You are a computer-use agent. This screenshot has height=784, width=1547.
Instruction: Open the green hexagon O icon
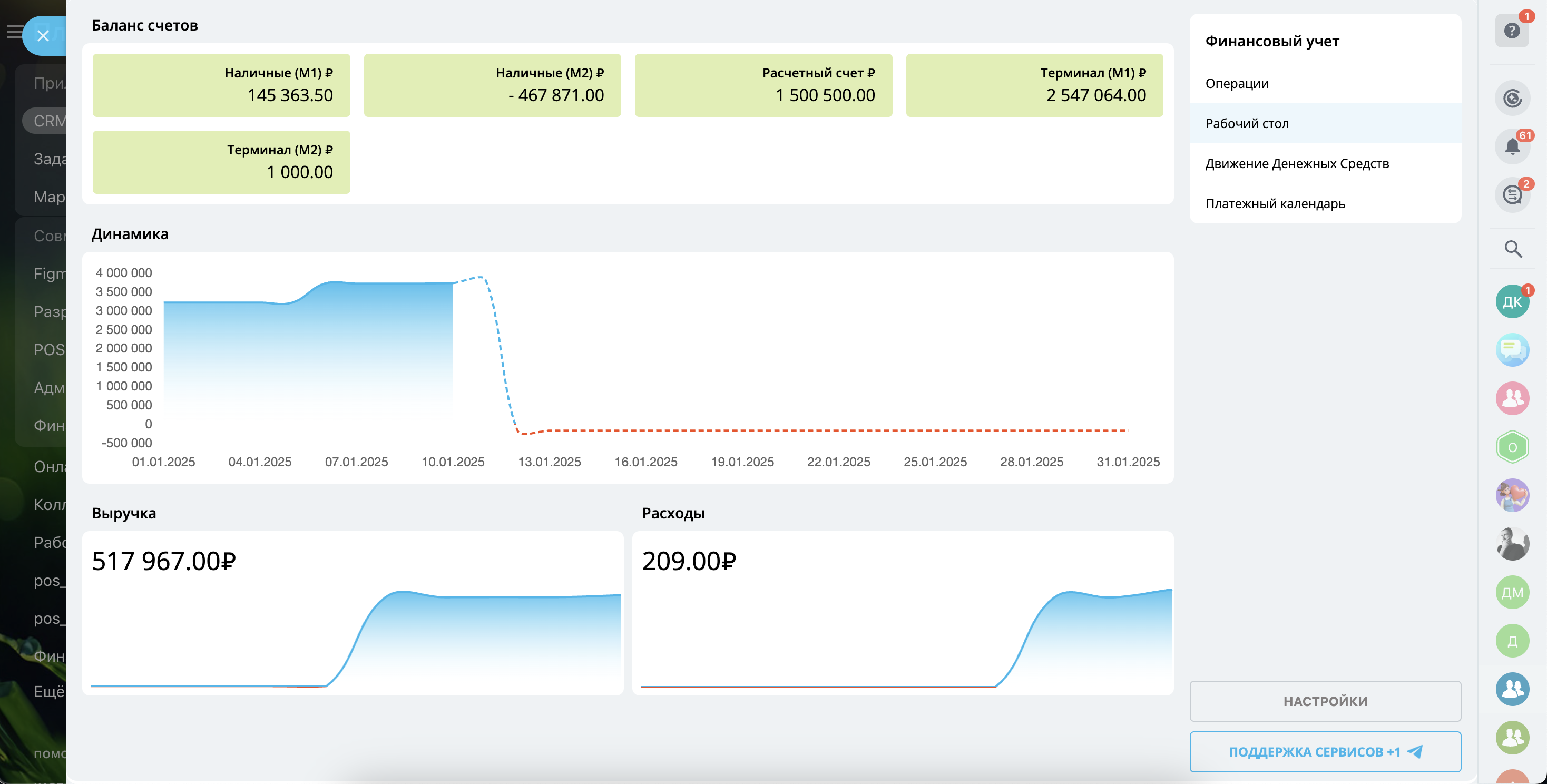point(1512,447)
